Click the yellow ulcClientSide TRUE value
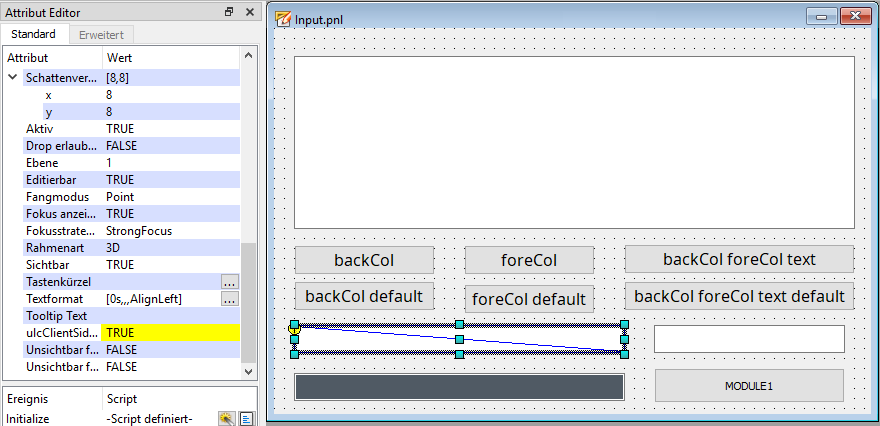The height and width of the screenshot is (426, 880). (x=171, y=333)
